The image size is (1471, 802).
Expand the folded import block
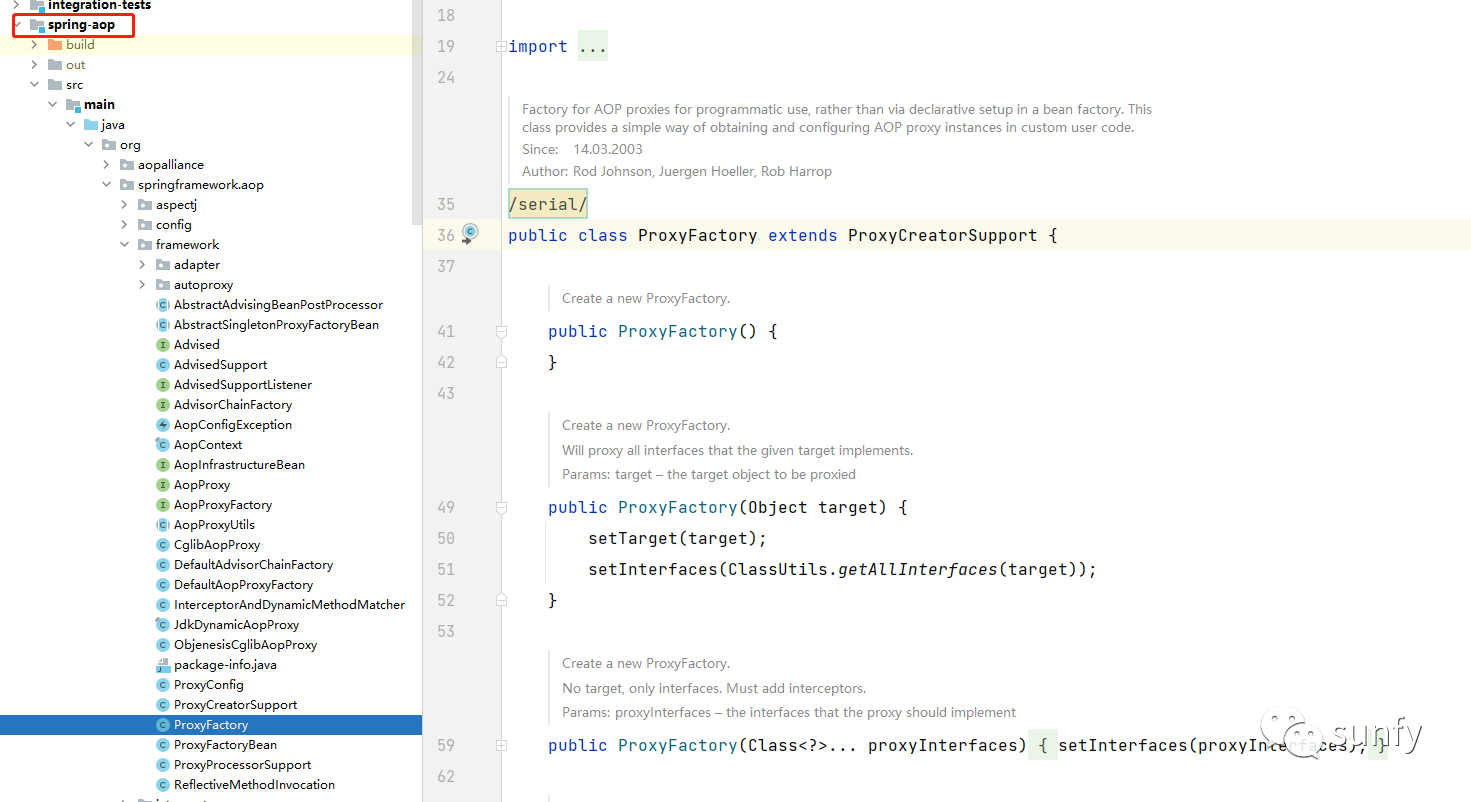click(501, 46)
